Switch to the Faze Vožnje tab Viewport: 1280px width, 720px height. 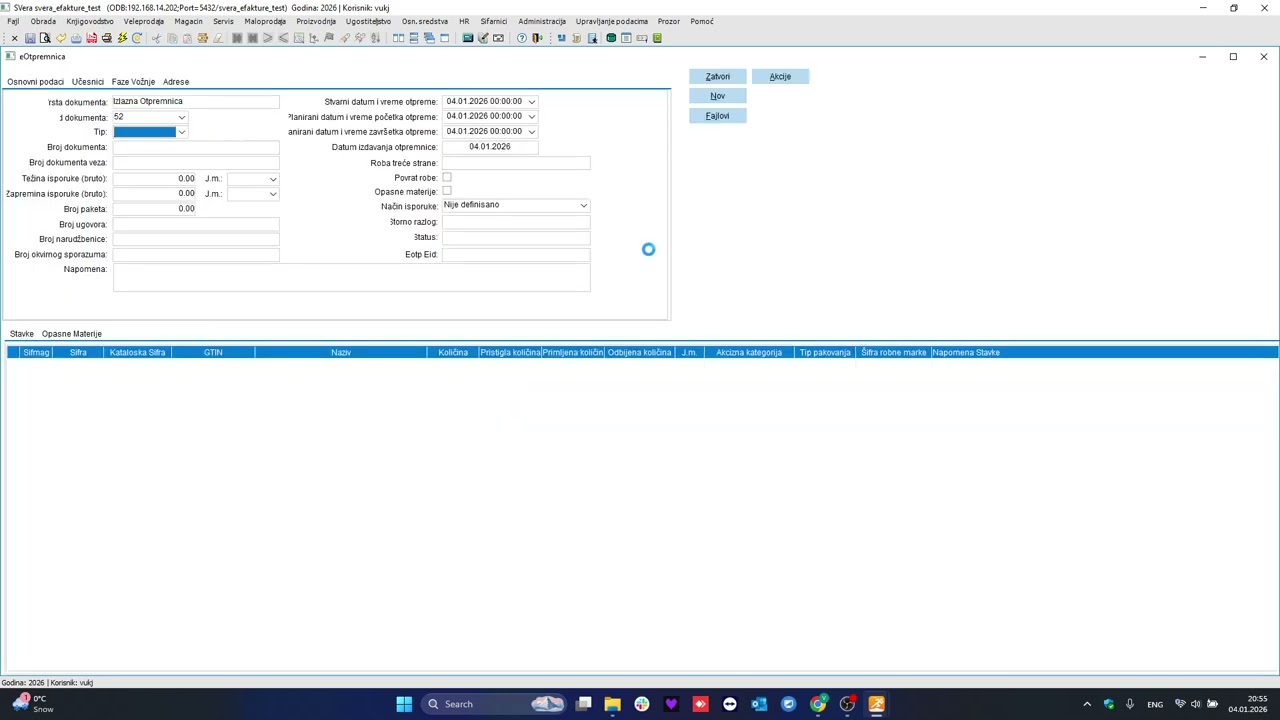tap(133, 82)
